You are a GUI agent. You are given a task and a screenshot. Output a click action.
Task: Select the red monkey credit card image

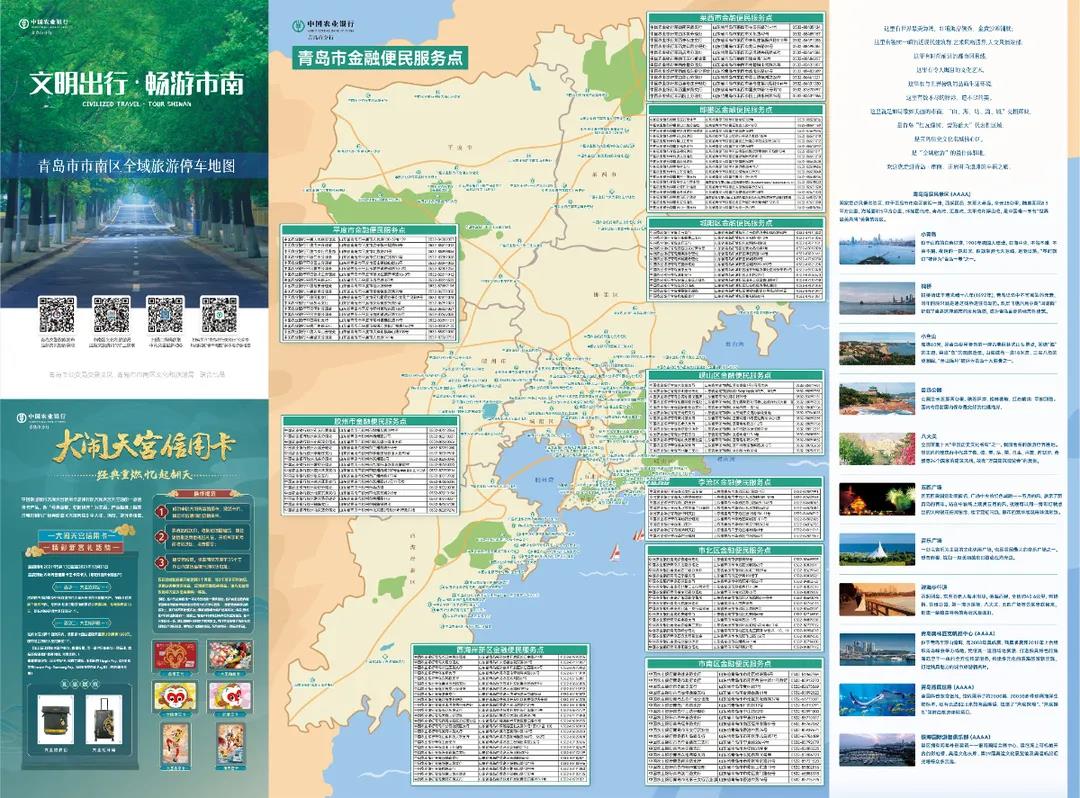175,657
